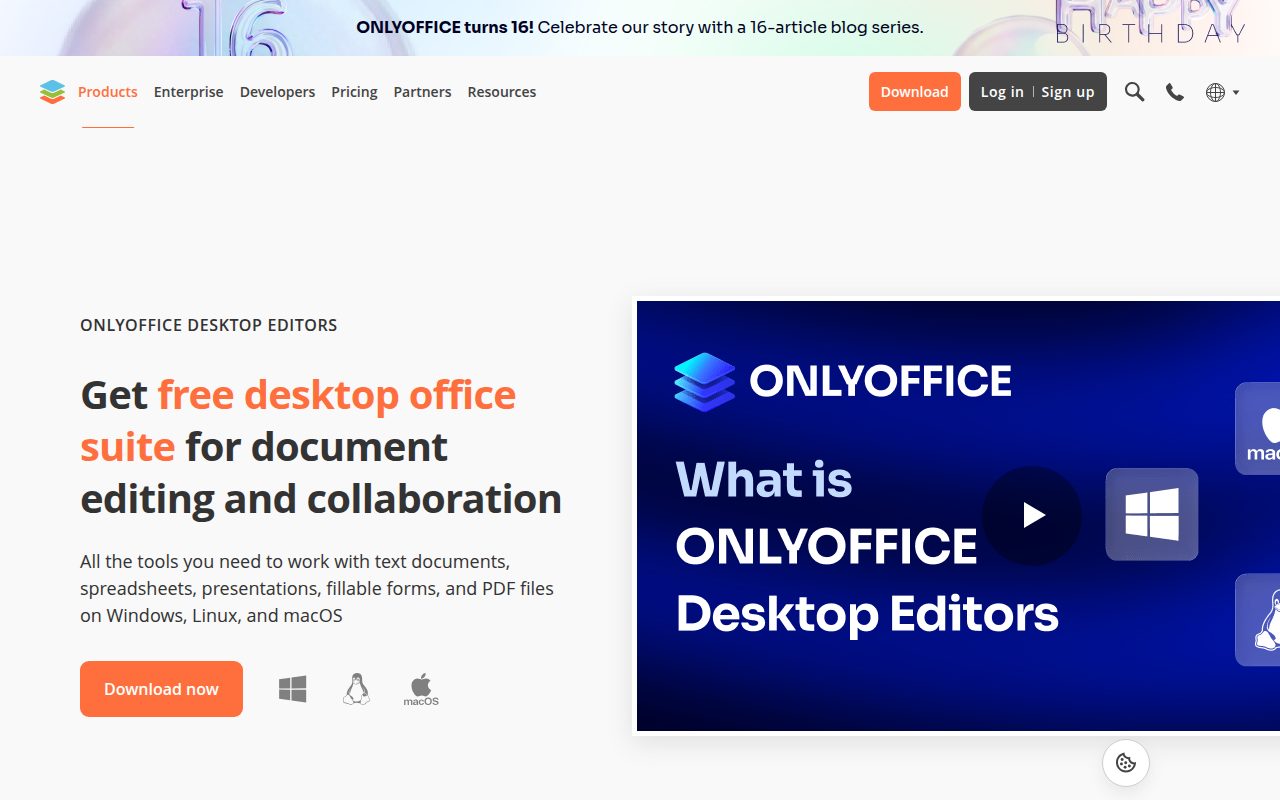Click the macOS apple icon near Download now
The width and height of the screenshot is (1280, 800).
point(421,689)
